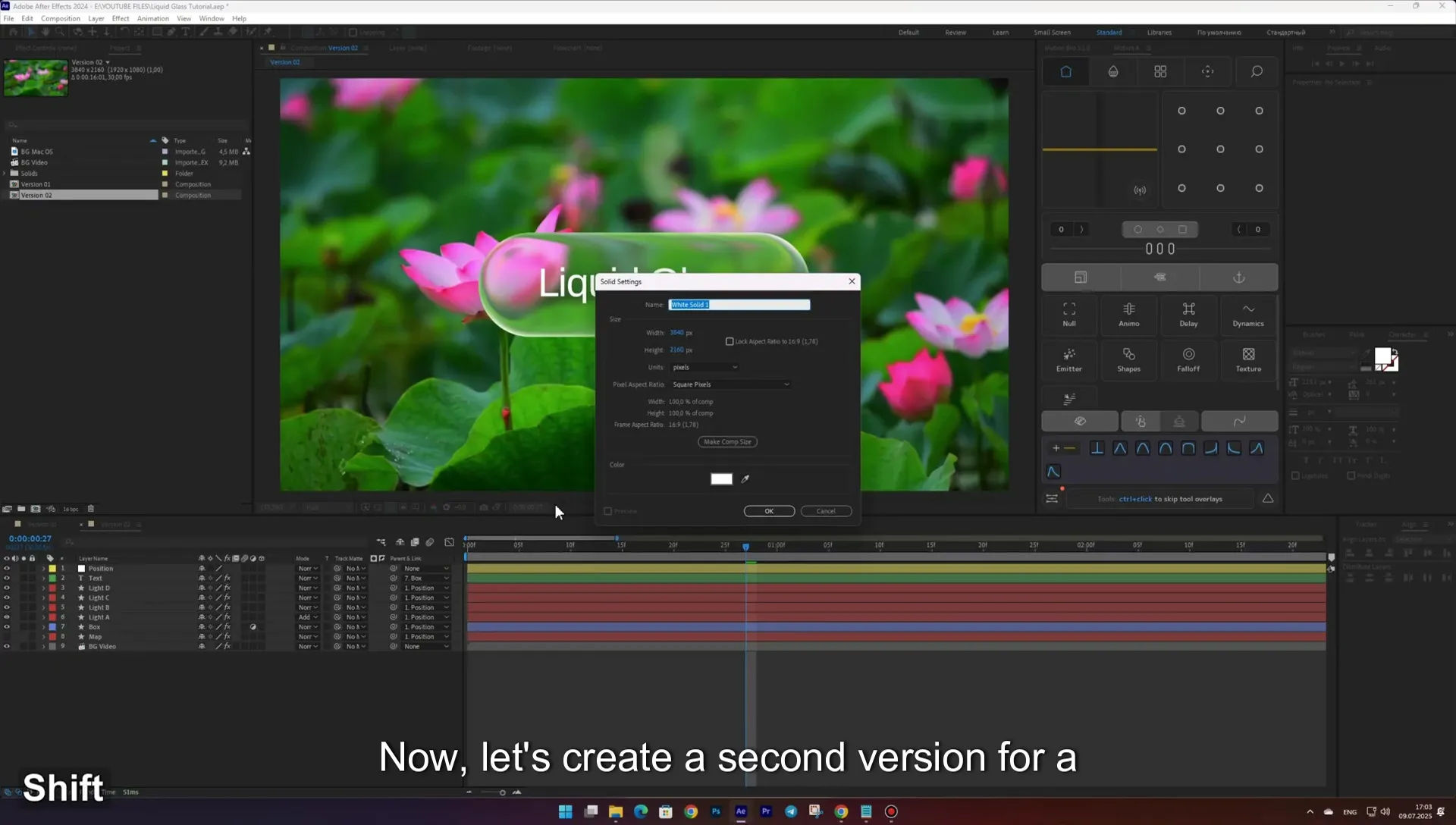Click the Make Comp Size button

pos(727,442)
